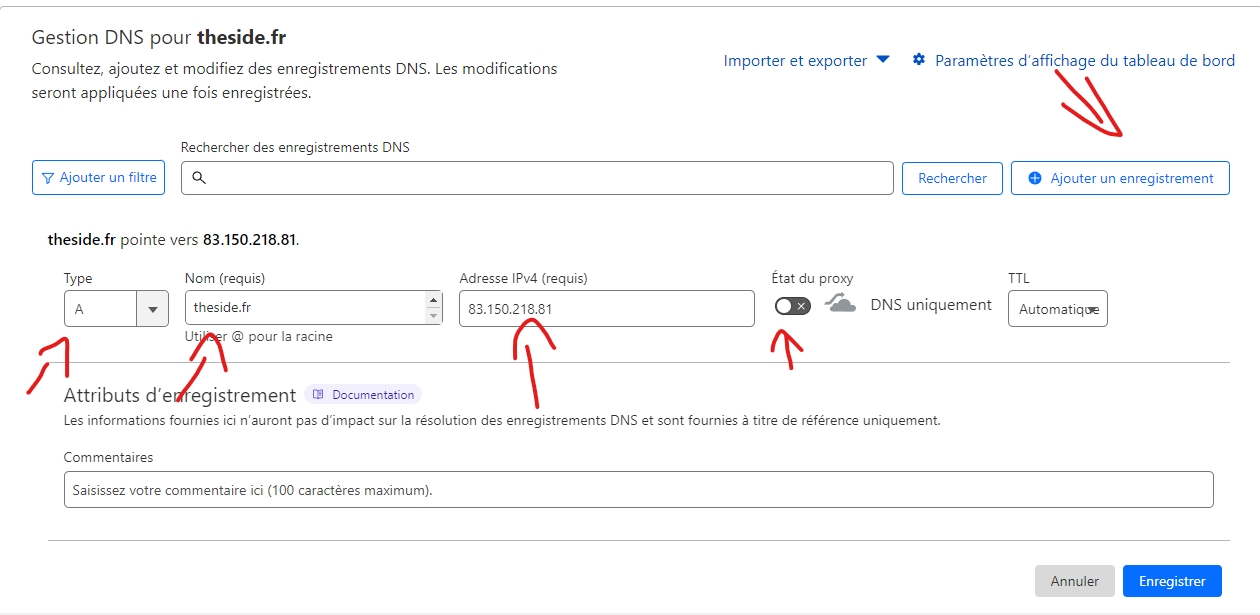Viewport: 1260px width, 615px height.
Task: Click the funnel icon in Ajouter un filtre
Action: coord(48,178)
